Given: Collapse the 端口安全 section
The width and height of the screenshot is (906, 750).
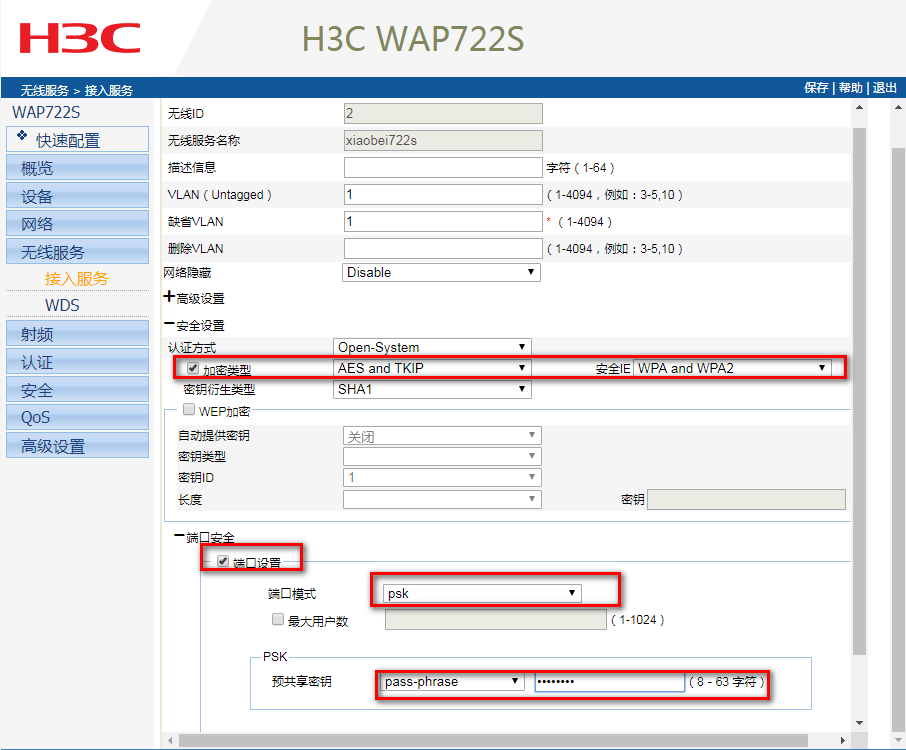Looking at the screenshot, I should (179, 537).
